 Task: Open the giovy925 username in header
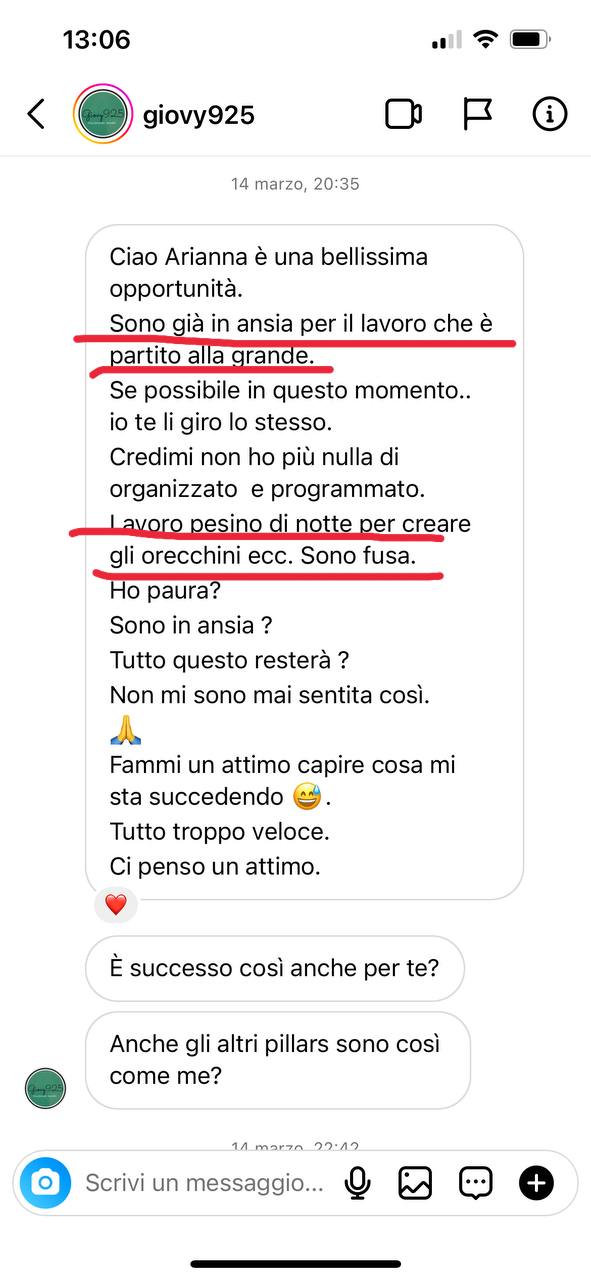198,115
